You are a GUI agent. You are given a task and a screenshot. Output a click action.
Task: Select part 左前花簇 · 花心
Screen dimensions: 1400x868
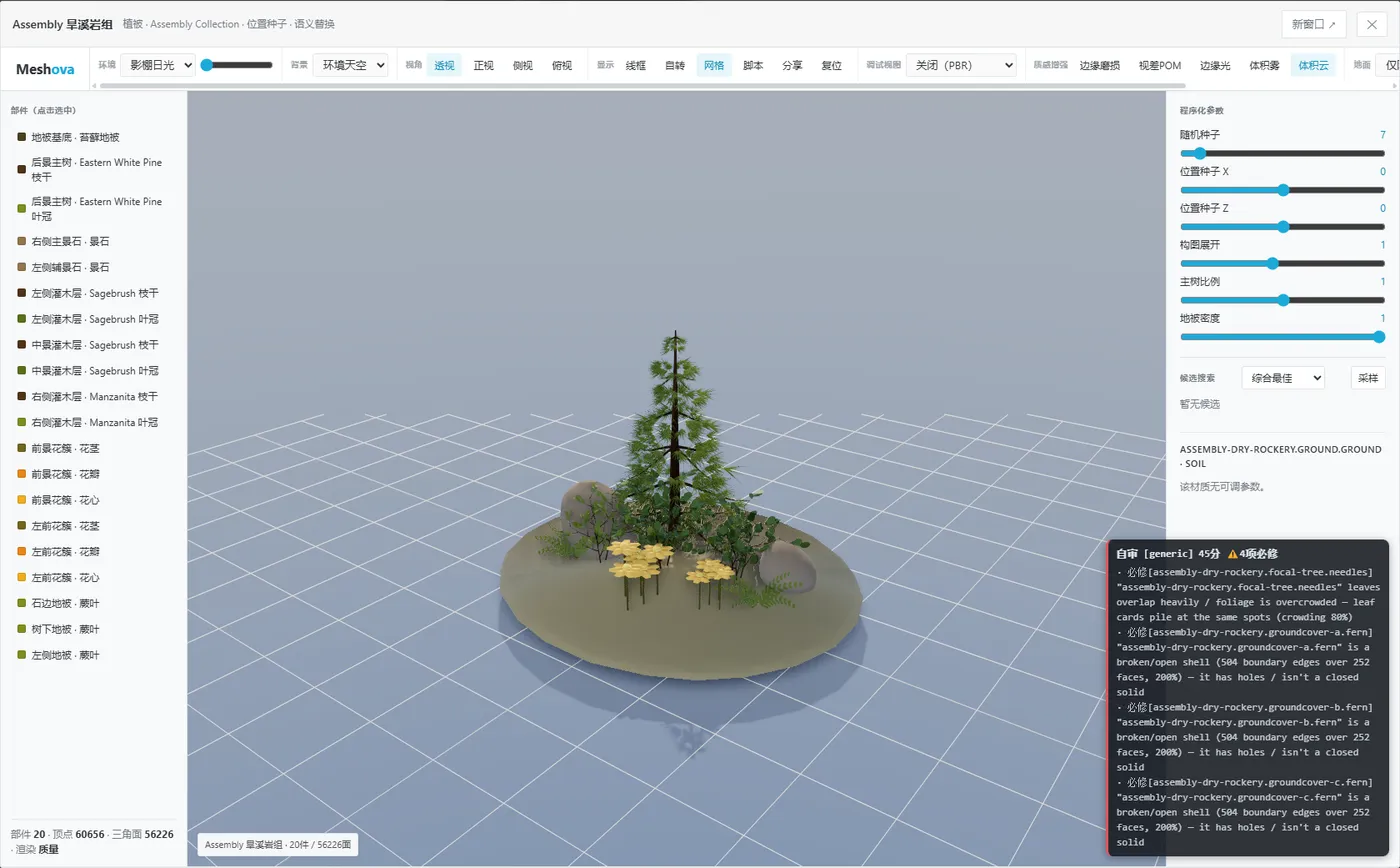(x=93, y=577)
